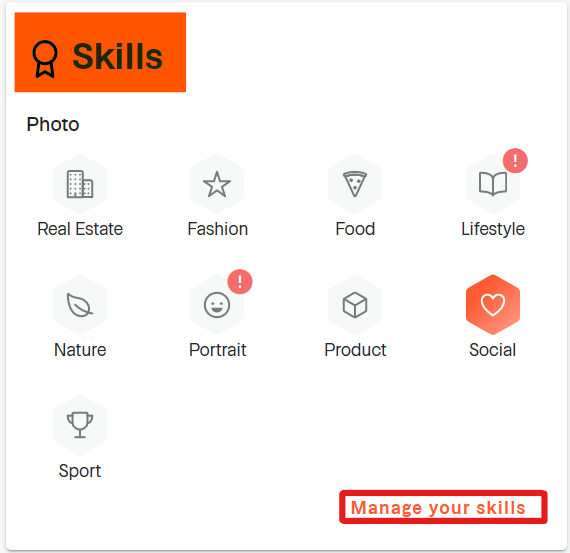Choose the Fashion star icon
Viewport: 570px width, 553px height.
[217, 184]
